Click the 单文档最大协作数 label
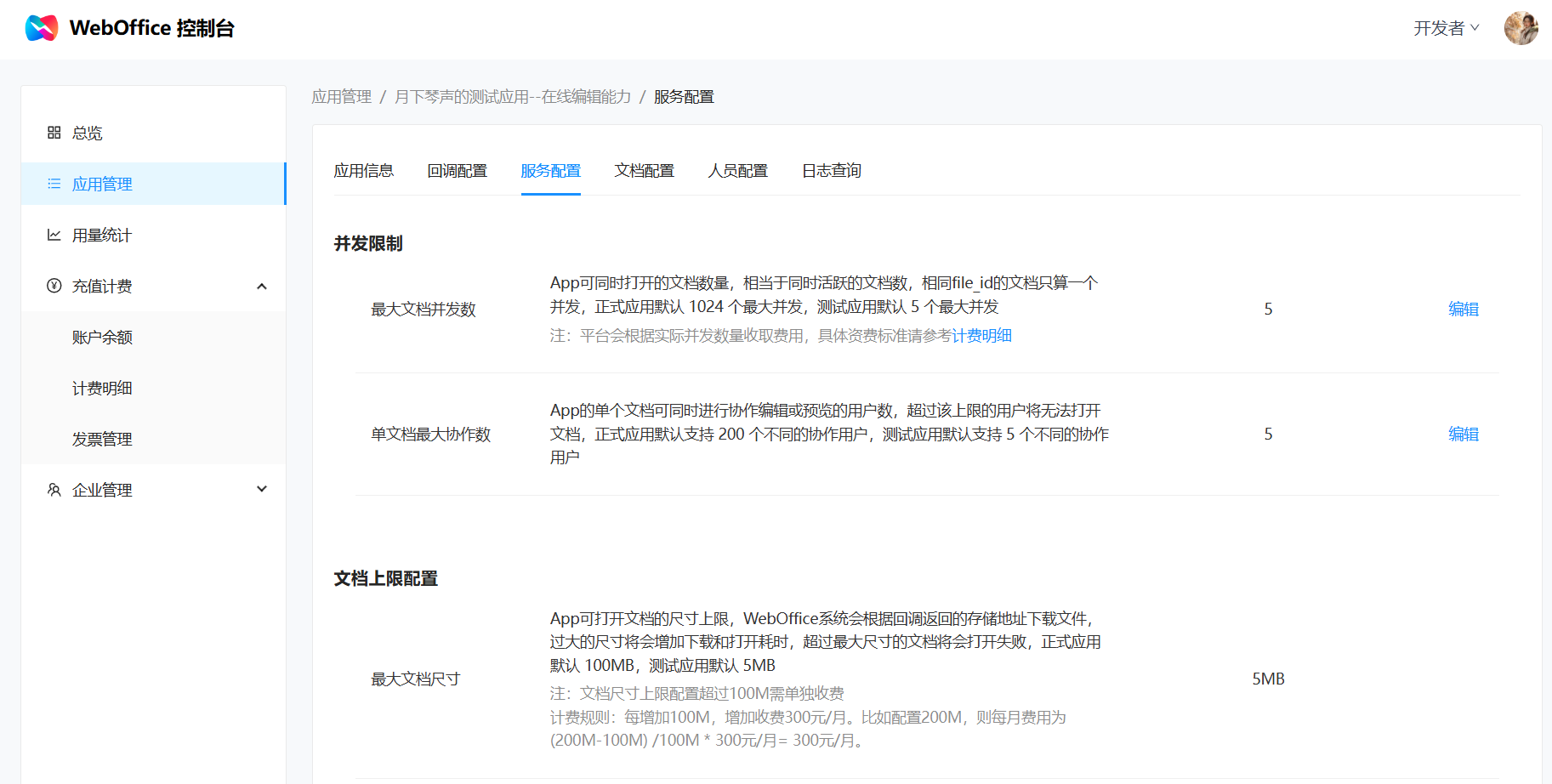This screenshot has width=1552, height=784. pos(431,435)
